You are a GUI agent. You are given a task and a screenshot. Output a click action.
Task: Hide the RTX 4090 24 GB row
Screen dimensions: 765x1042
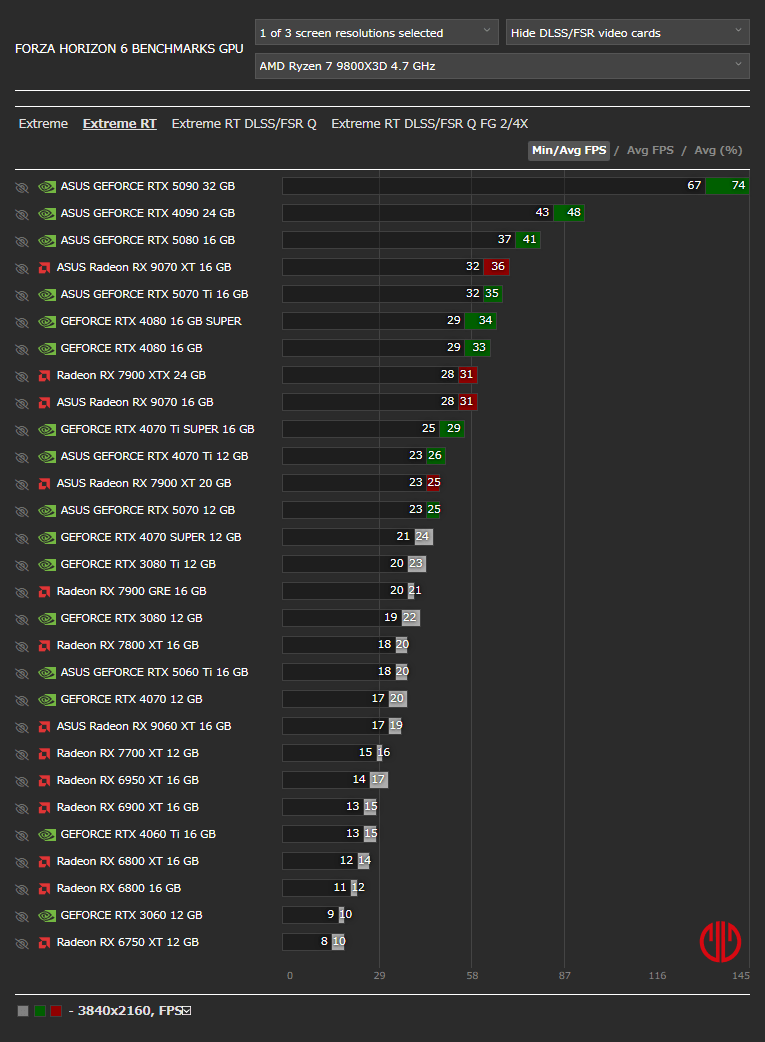point(22,214)
